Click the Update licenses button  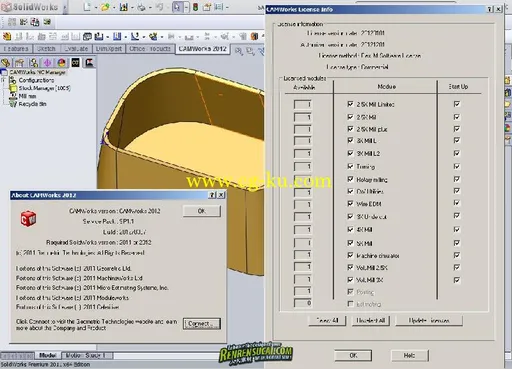coord(429,320)
